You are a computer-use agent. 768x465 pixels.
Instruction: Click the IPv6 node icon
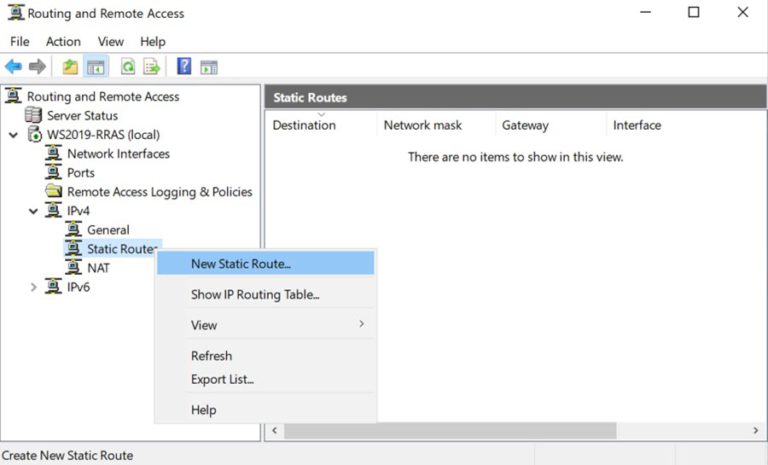click(x=53, y=287)
